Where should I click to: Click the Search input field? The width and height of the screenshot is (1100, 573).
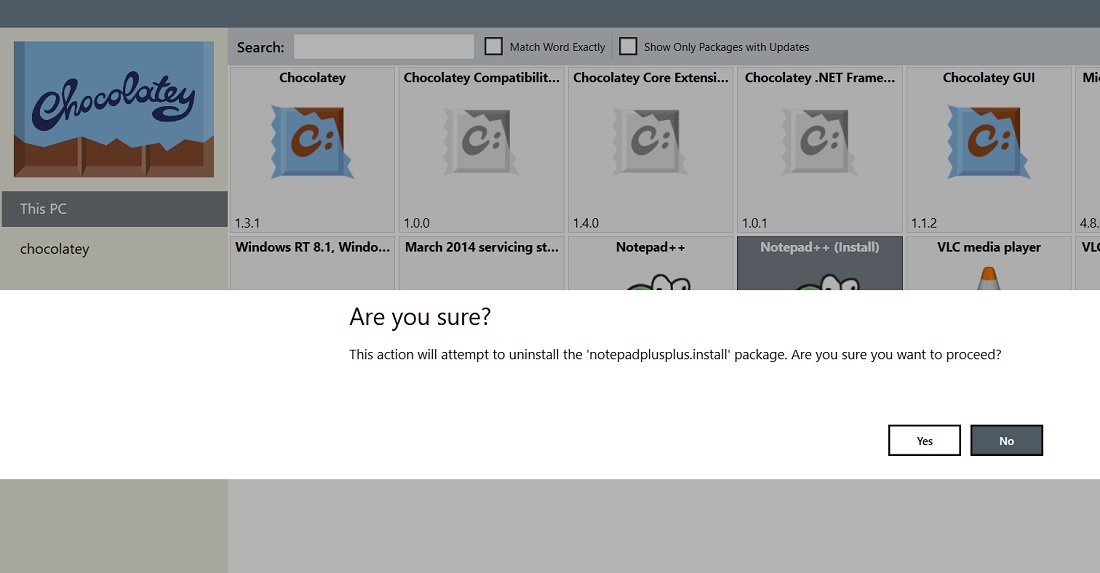pyautogui.click(x=384, y=47)
